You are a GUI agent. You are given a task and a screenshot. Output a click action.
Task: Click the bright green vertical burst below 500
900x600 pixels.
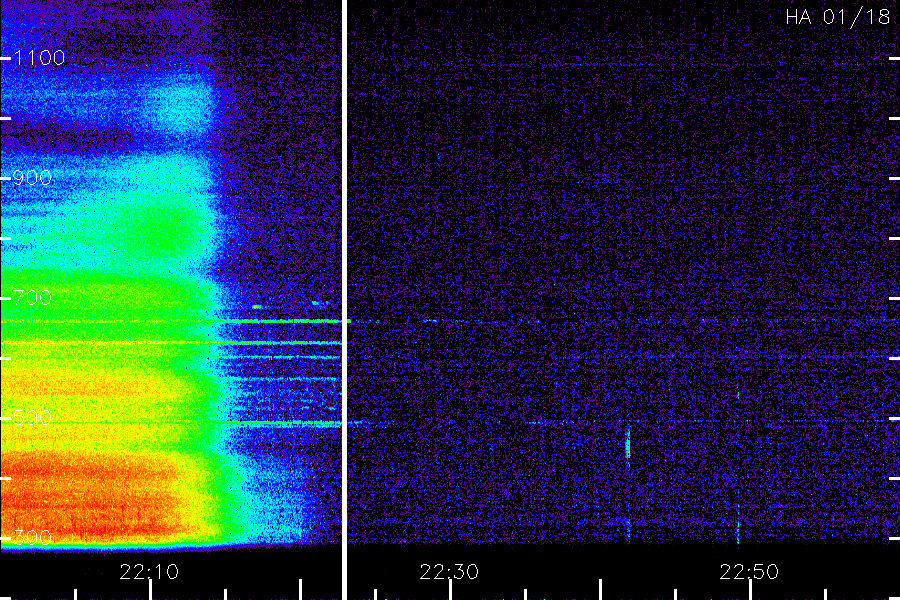628,443
